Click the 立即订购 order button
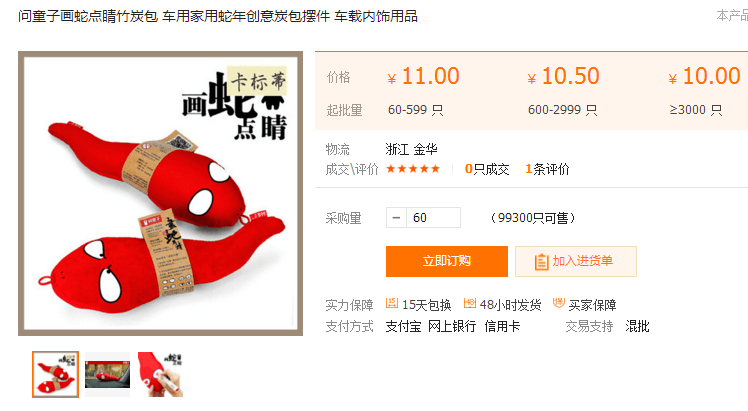 (x=447, y=261)
